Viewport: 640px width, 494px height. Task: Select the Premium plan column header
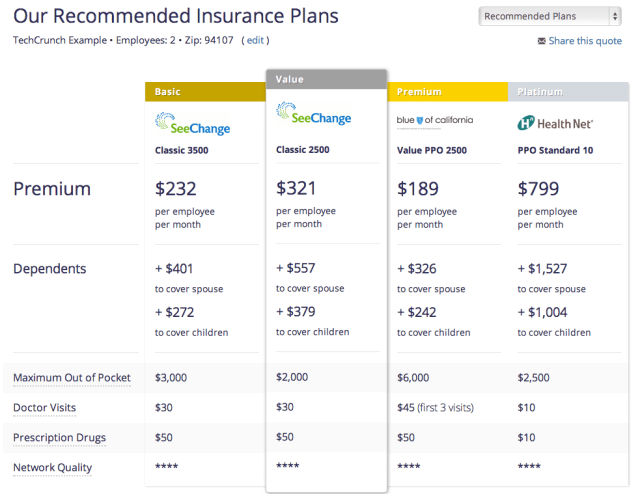tap(447, 91)
